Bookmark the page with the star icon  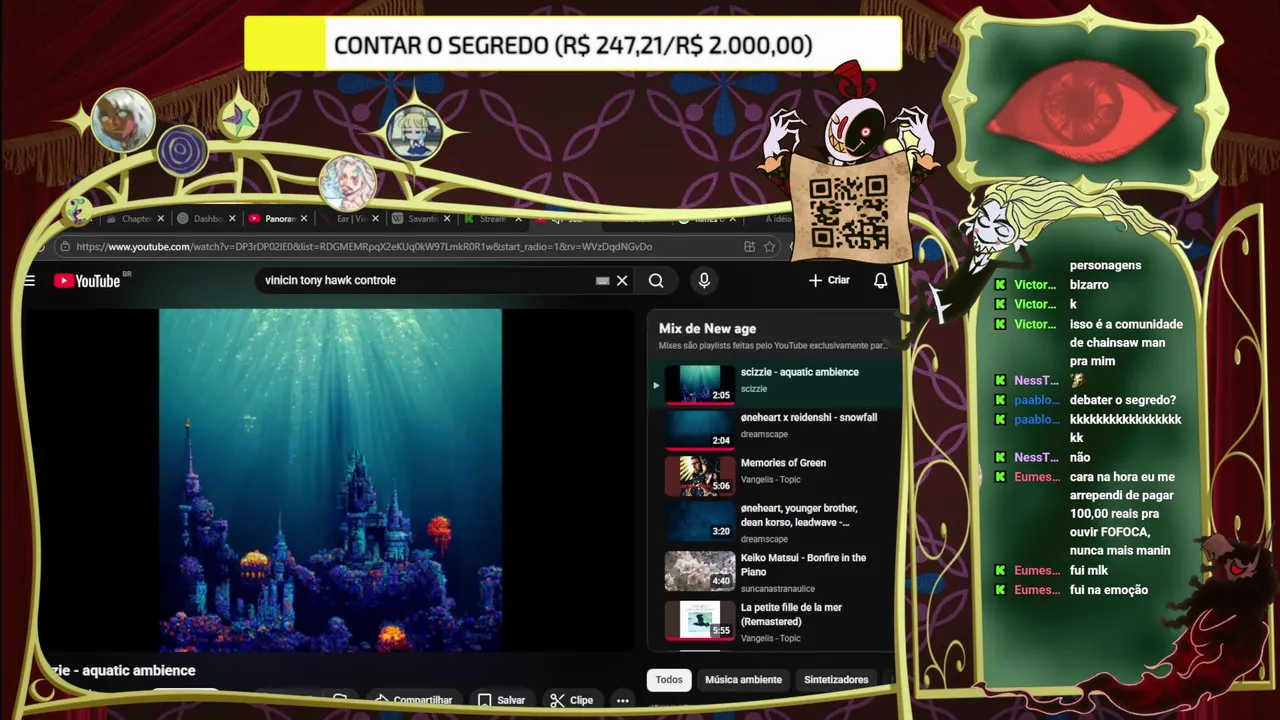(x=770, y=247)
